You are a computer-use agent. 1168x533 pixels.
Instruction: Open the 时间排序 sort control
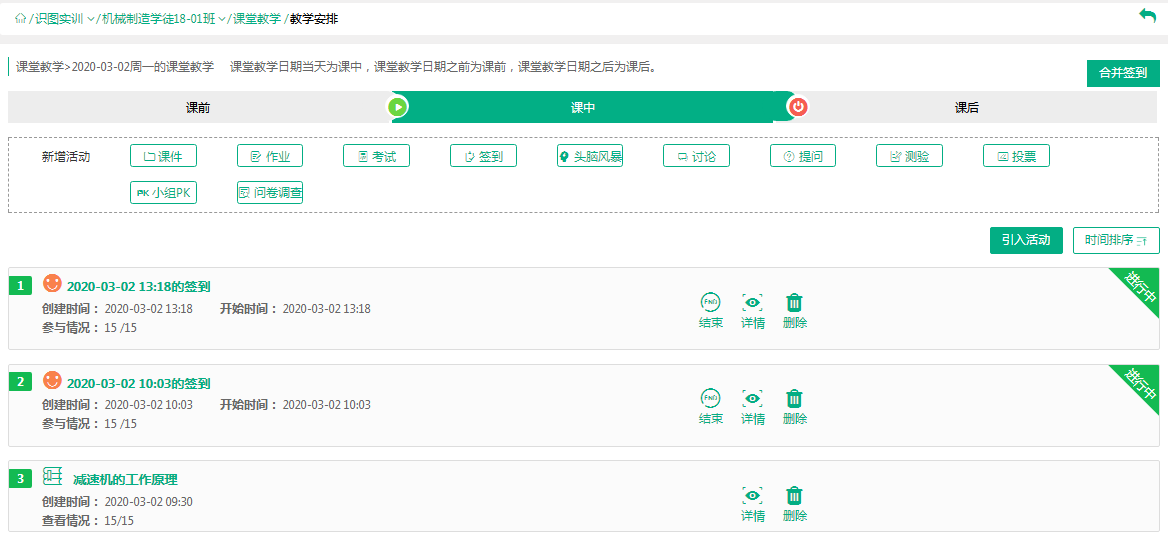tap(1116, 240)
